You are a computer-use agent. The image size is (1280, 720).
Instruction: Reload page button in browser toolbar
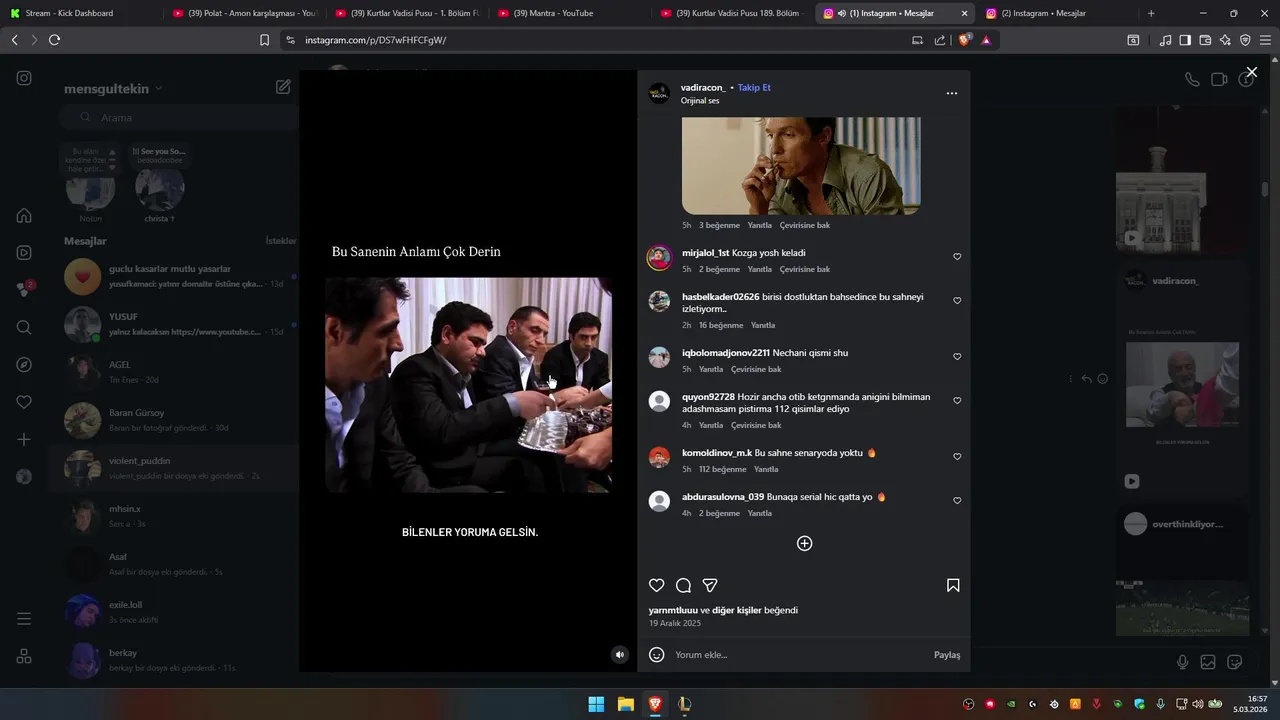(54, 40)
